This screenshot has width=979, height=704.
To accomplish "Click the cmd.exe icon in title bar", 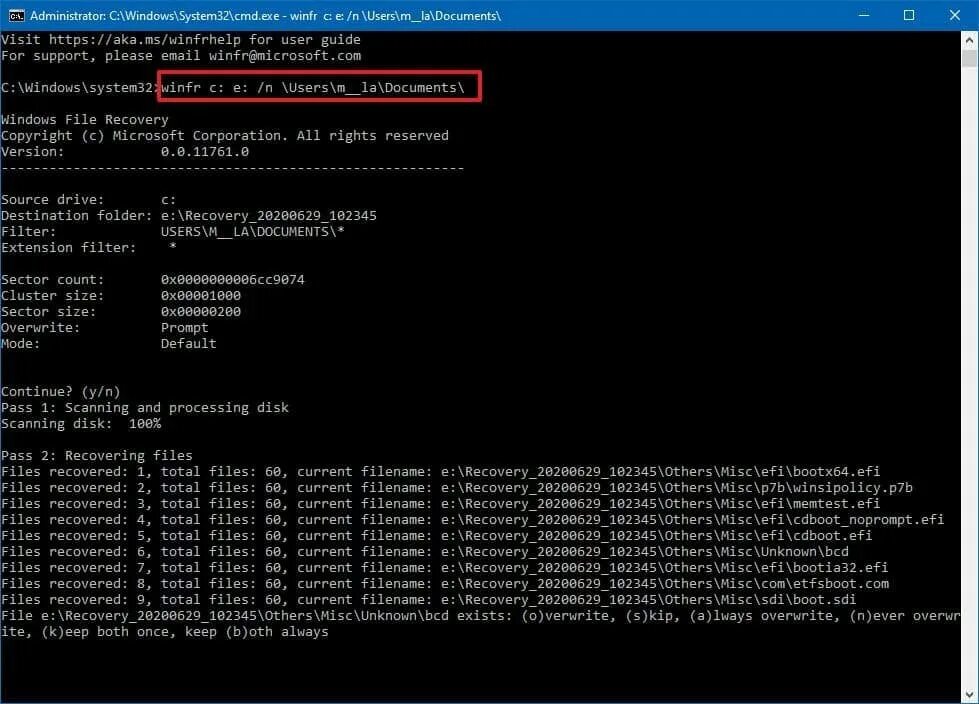I will [16, 16].
